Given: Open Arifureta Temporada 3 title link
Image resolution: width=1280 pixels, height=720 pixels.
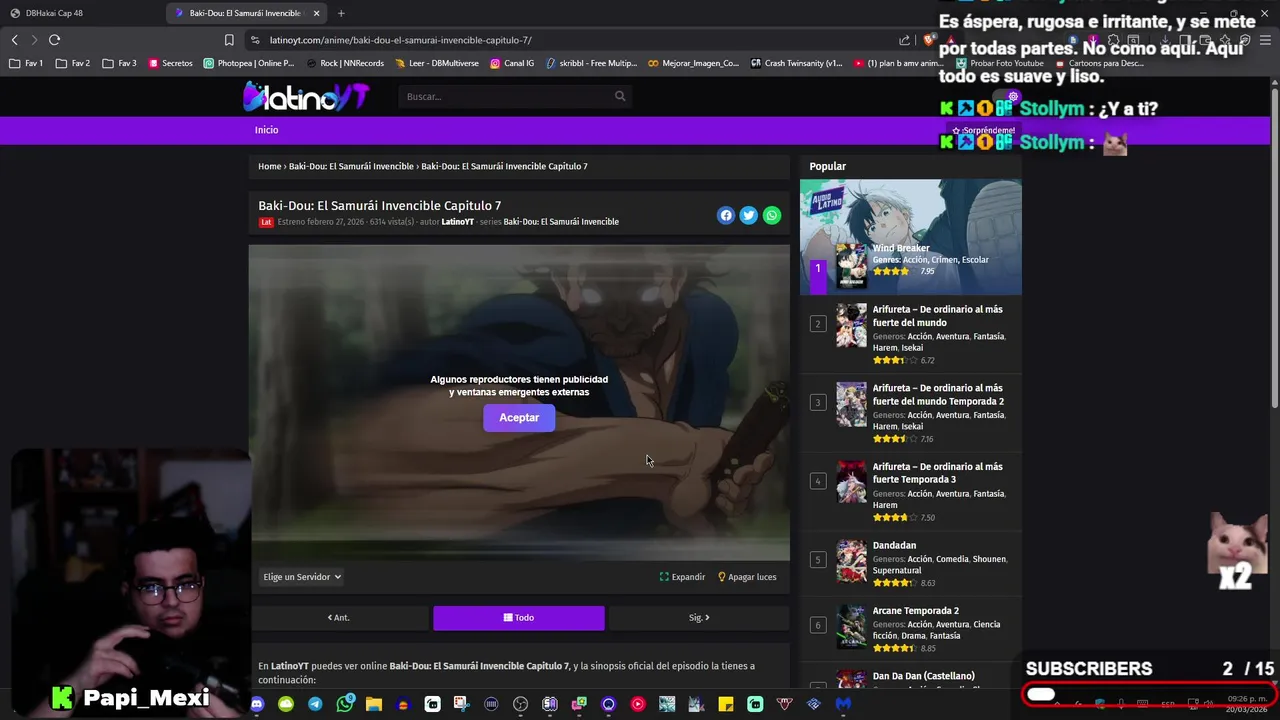Looking at the screenshot, I should (938, 473).
